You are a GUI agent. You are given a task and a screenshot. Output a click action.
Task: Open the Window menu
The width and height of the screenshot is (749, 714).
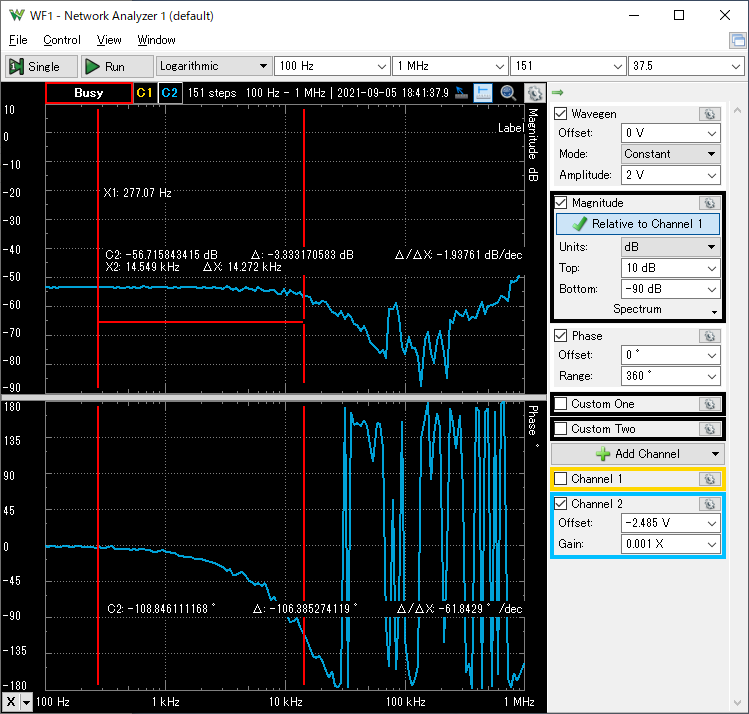[156, 40]
